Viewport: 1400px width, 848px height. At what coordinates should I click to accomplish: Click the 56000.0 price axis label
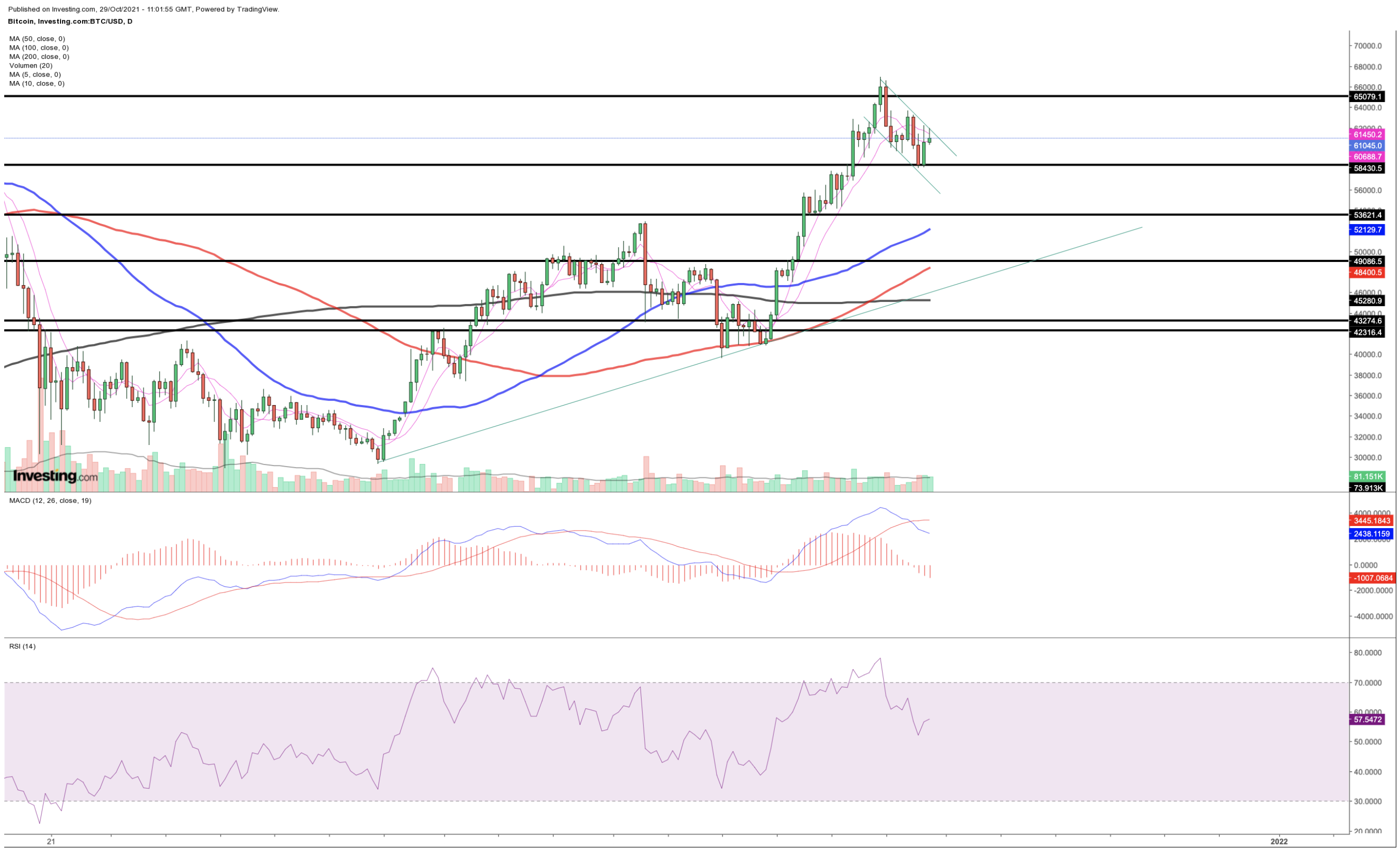1368,190
